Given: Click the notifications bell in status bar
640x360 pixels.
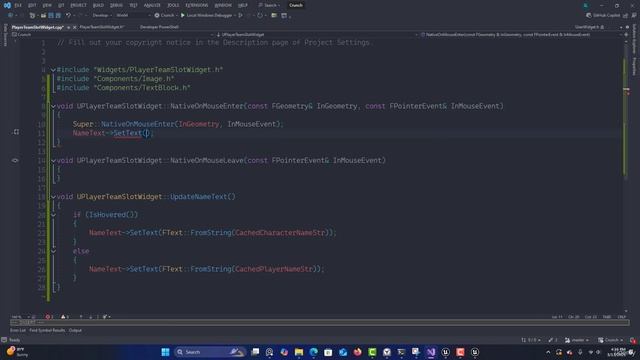Looking at the screenshot, I should click(x=633, y=340).
